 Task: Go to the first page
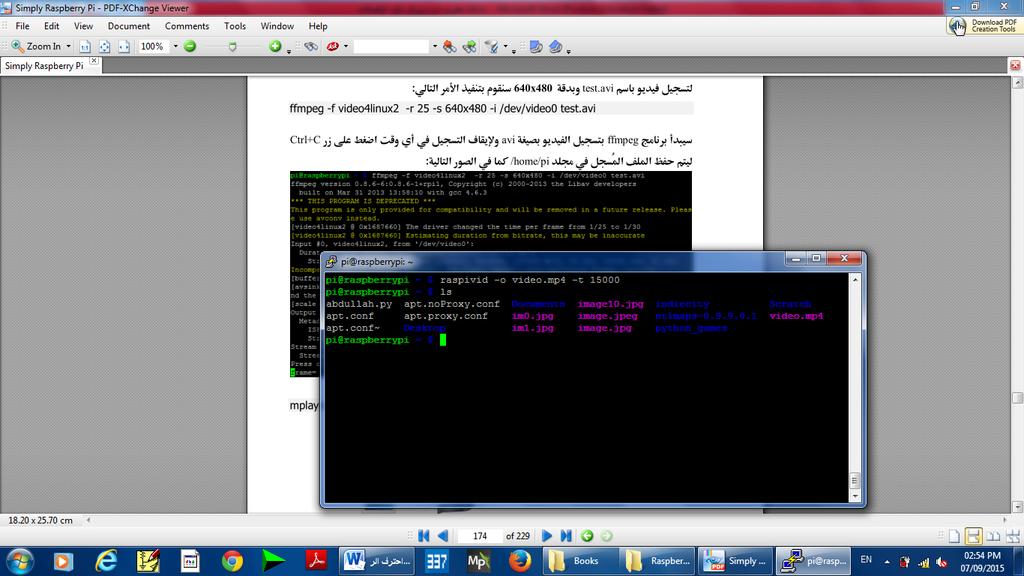coord(423,536)
